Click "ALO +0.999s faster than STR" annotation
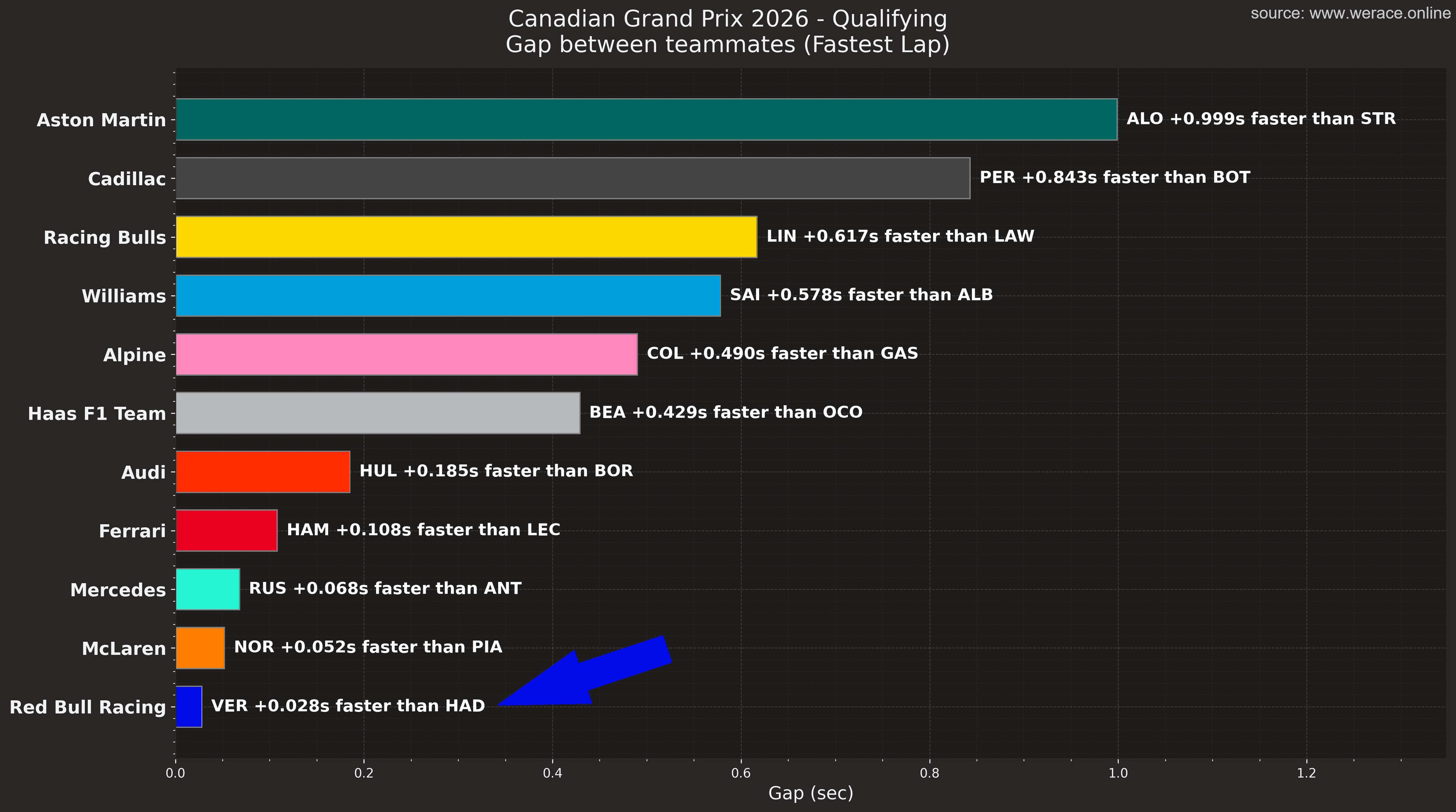Screen dimensions: 1456x812 (1261, 119)
